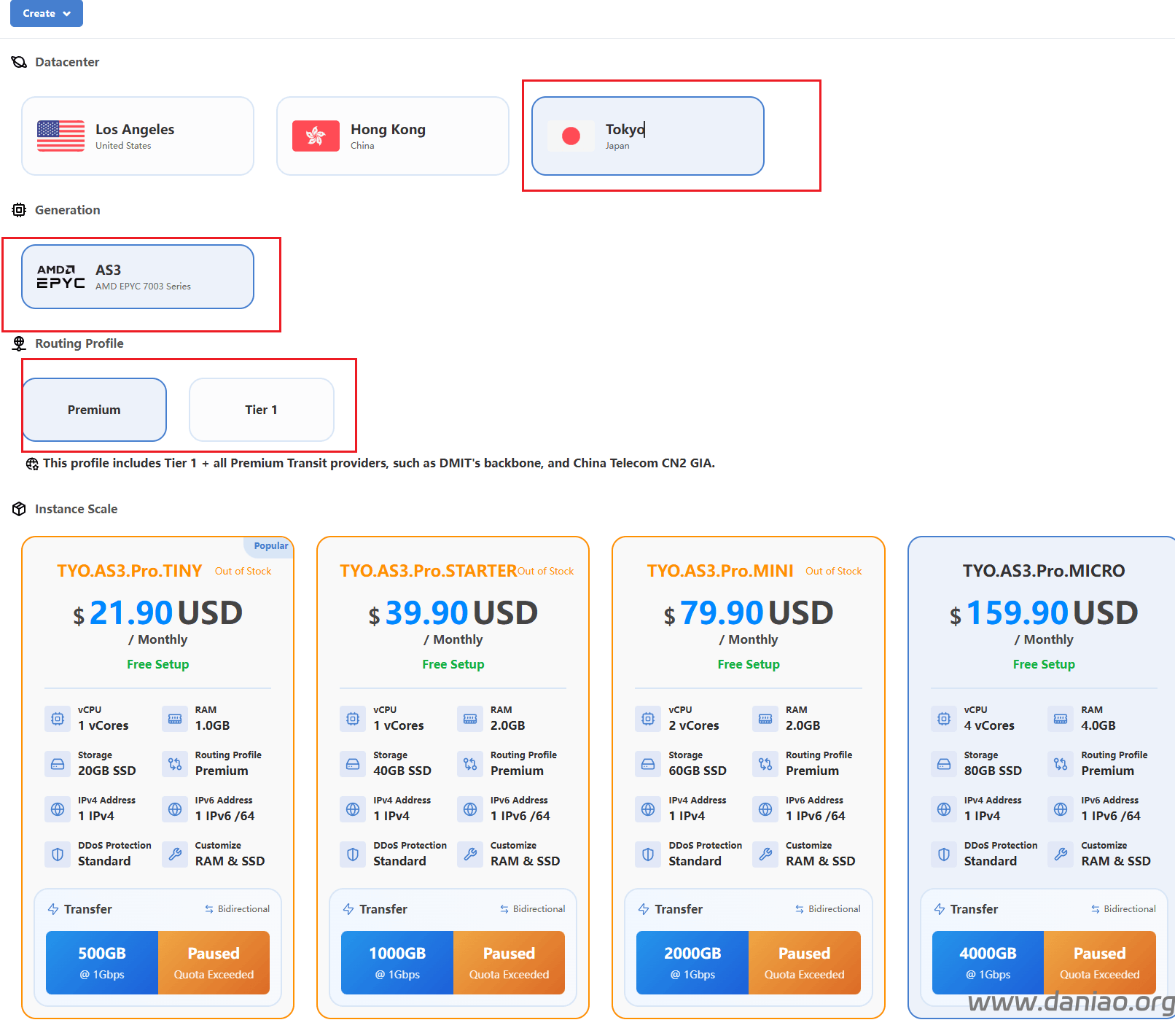This screenshot has width=1175, height=1036.
Task: Click the Japan flag icon
Action: point(571,136)
